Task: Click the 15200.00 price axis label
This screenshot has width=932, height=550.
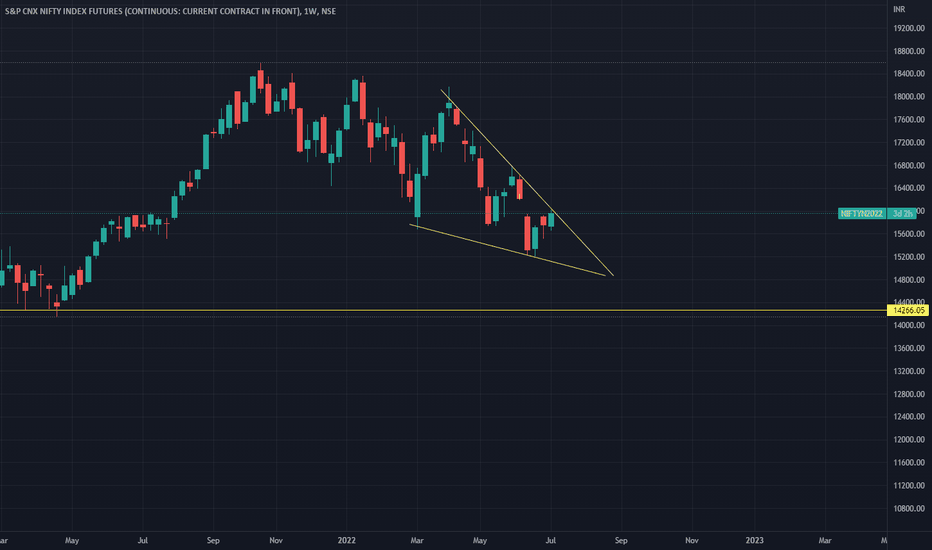Action: pyautogui.click(x=909, y=257)
